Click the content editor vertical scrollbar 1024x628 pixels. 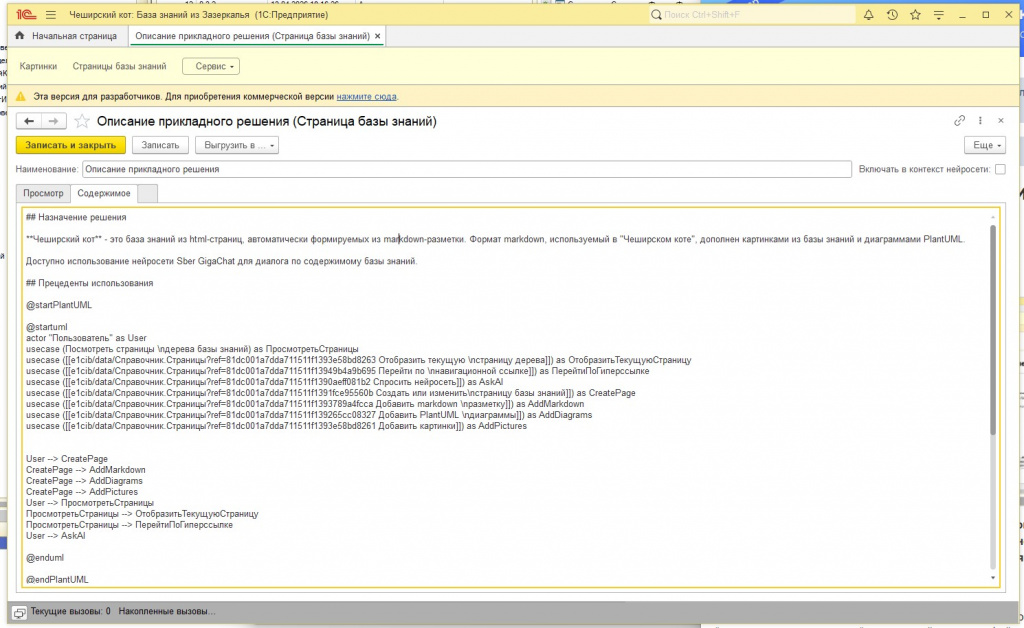[993, 330]
